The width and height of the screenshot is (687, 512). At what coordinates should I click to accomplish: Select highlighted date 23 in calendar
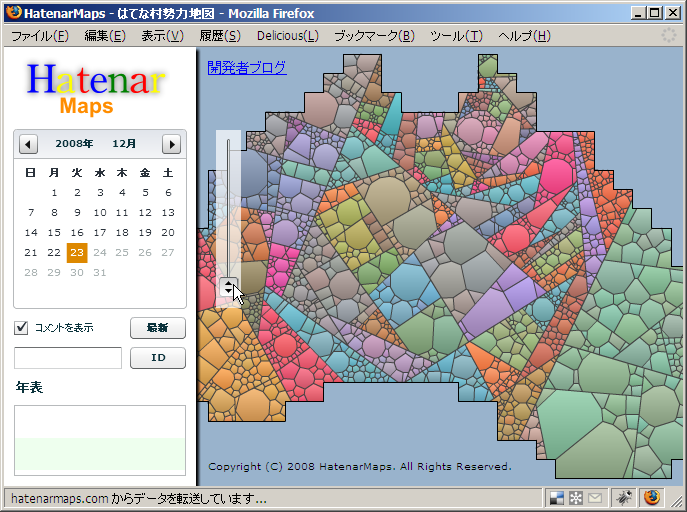[x=77, y=253]
